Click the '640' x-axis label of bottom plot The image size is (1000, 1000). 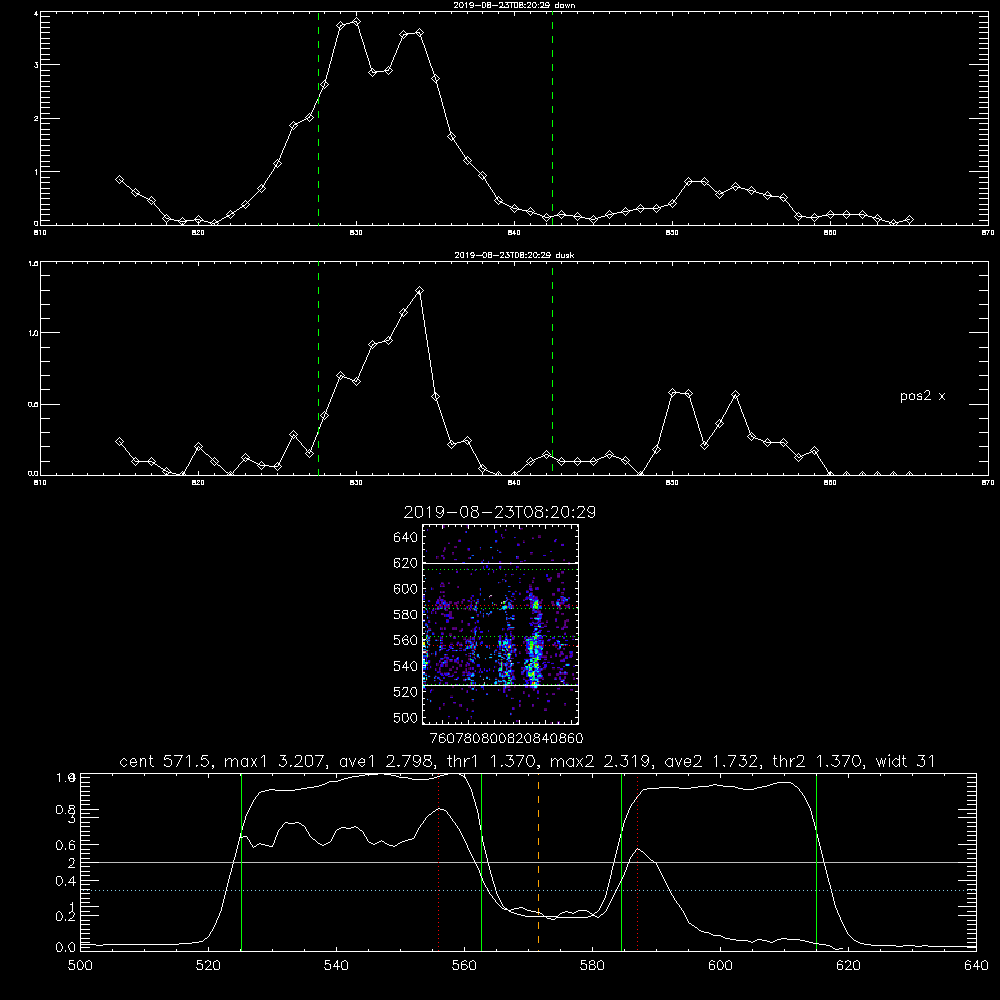(x=976, y=966)
